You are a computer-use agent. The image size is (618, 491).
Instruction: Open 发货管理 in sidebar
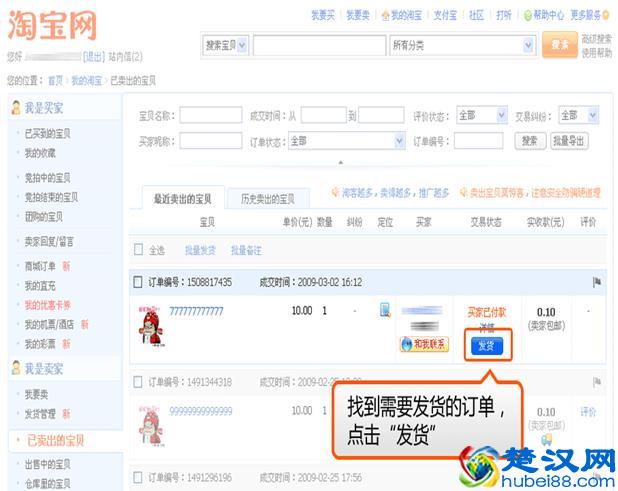tap(40, 414)
